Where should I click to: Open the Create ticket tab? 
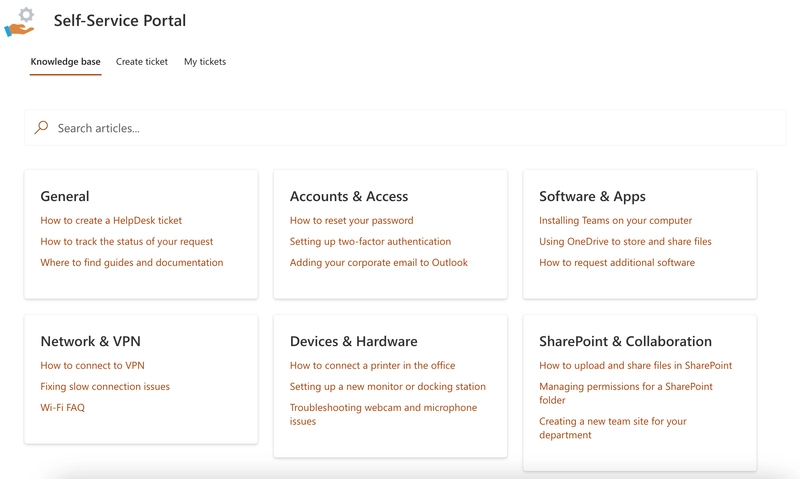click(142, 62)
